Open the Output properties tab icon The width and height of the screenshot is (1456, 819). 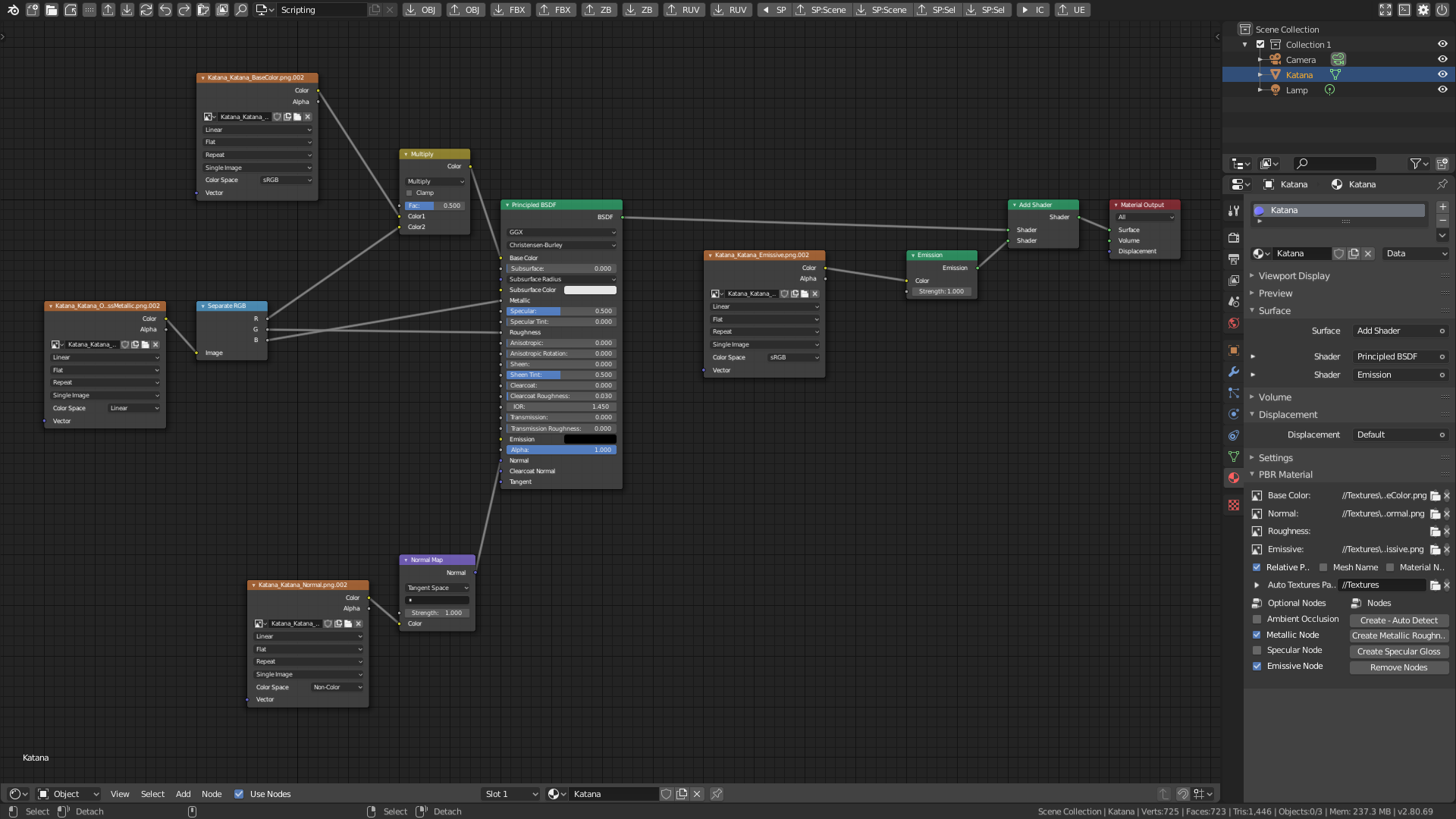[1234, 259]
